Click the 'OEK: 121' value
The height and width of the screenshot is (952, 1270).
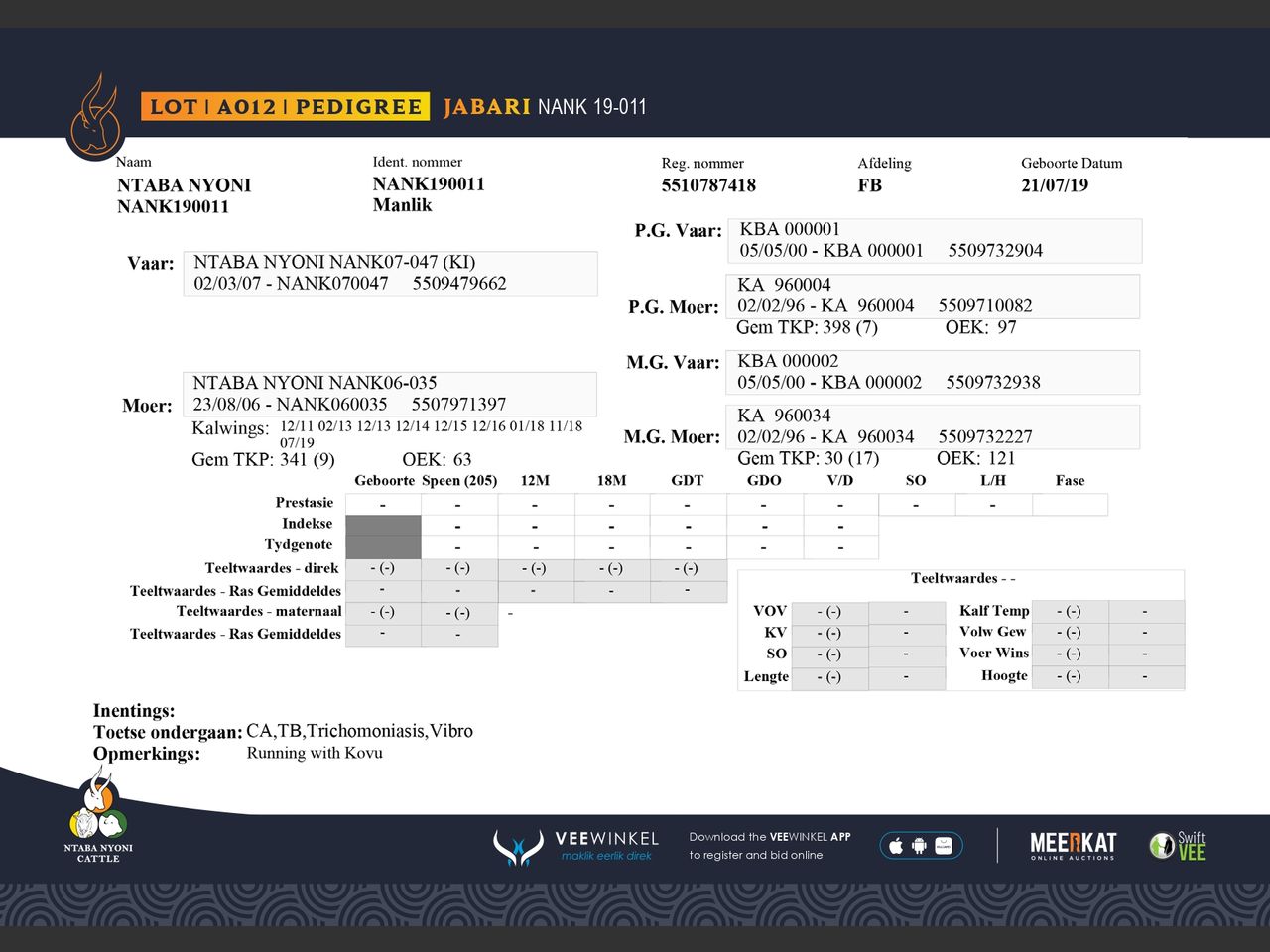[976, 458]
